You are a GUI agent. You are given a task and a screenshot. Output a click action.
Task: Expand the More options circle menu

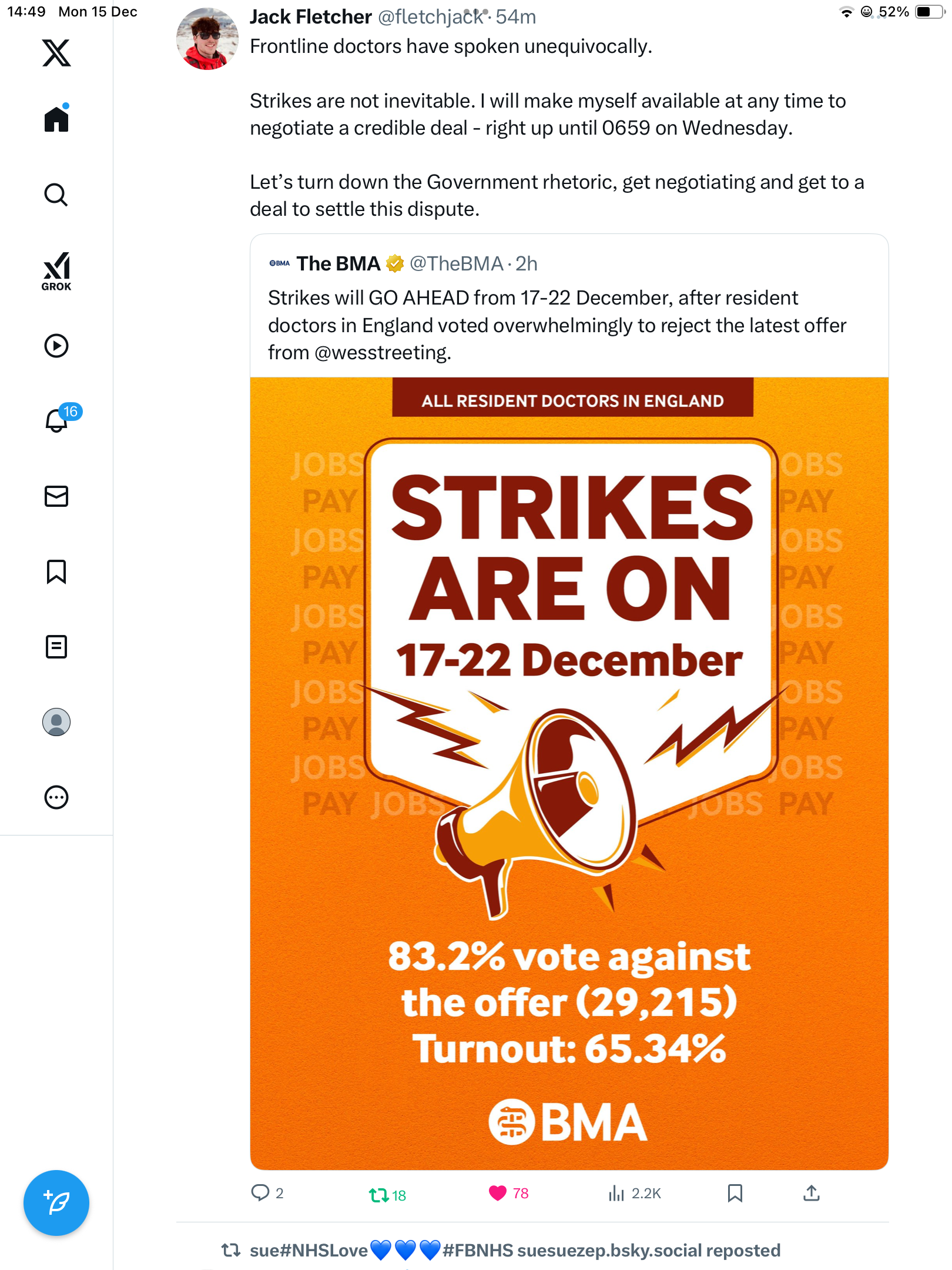(x=56, y=797)
